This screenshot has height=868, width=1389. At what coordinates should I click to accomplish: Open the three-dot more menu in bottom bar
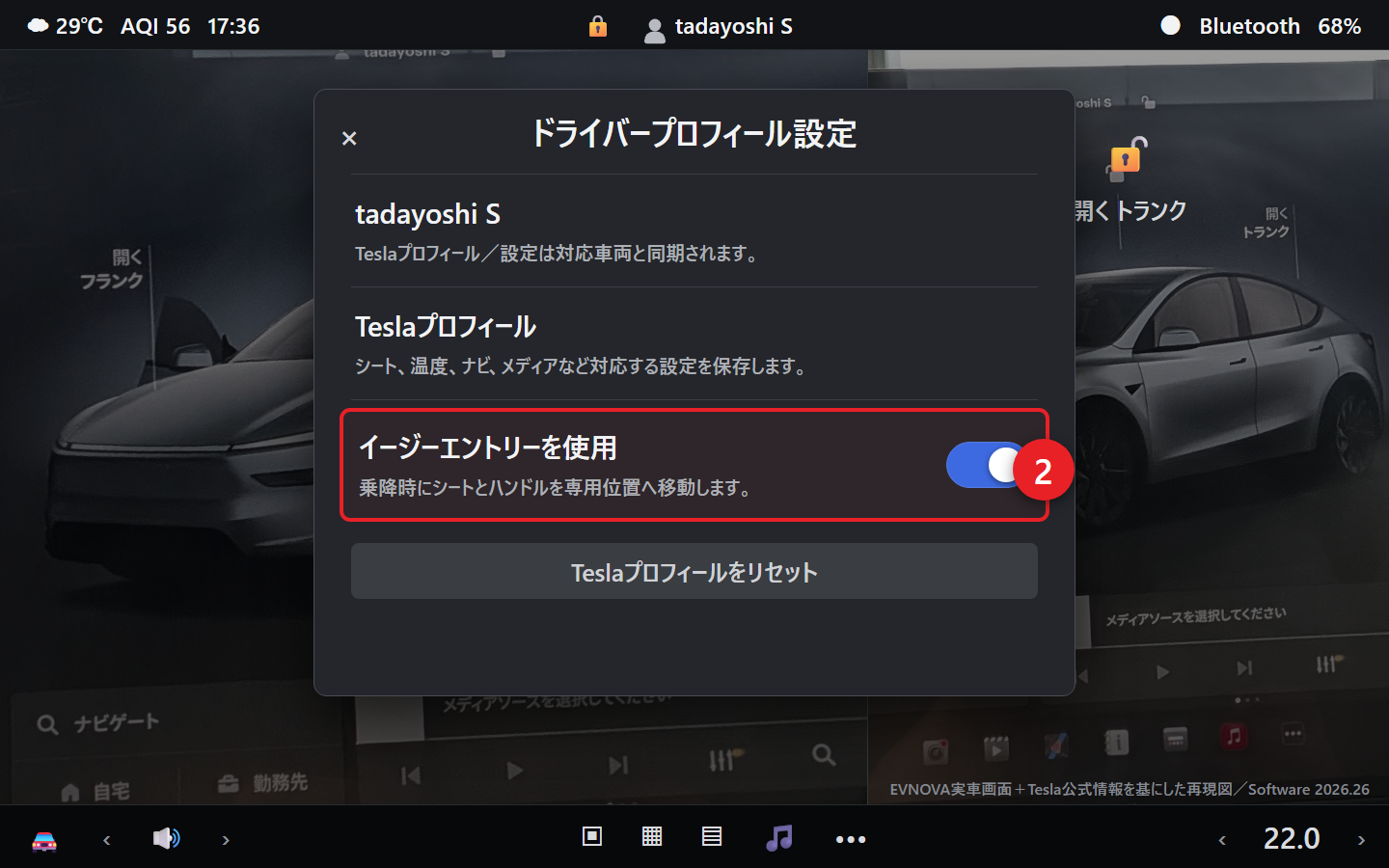(x=851, y=839)
